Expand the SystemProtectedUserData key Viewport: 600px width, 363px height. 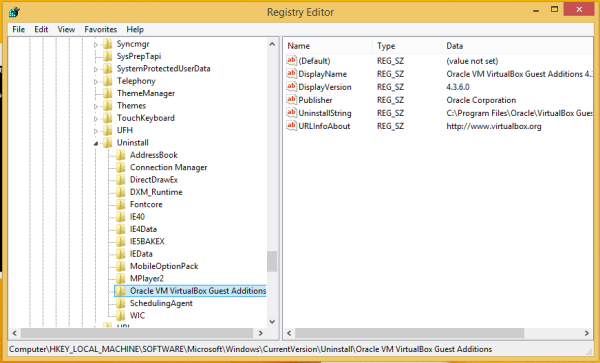click(96, 69)
